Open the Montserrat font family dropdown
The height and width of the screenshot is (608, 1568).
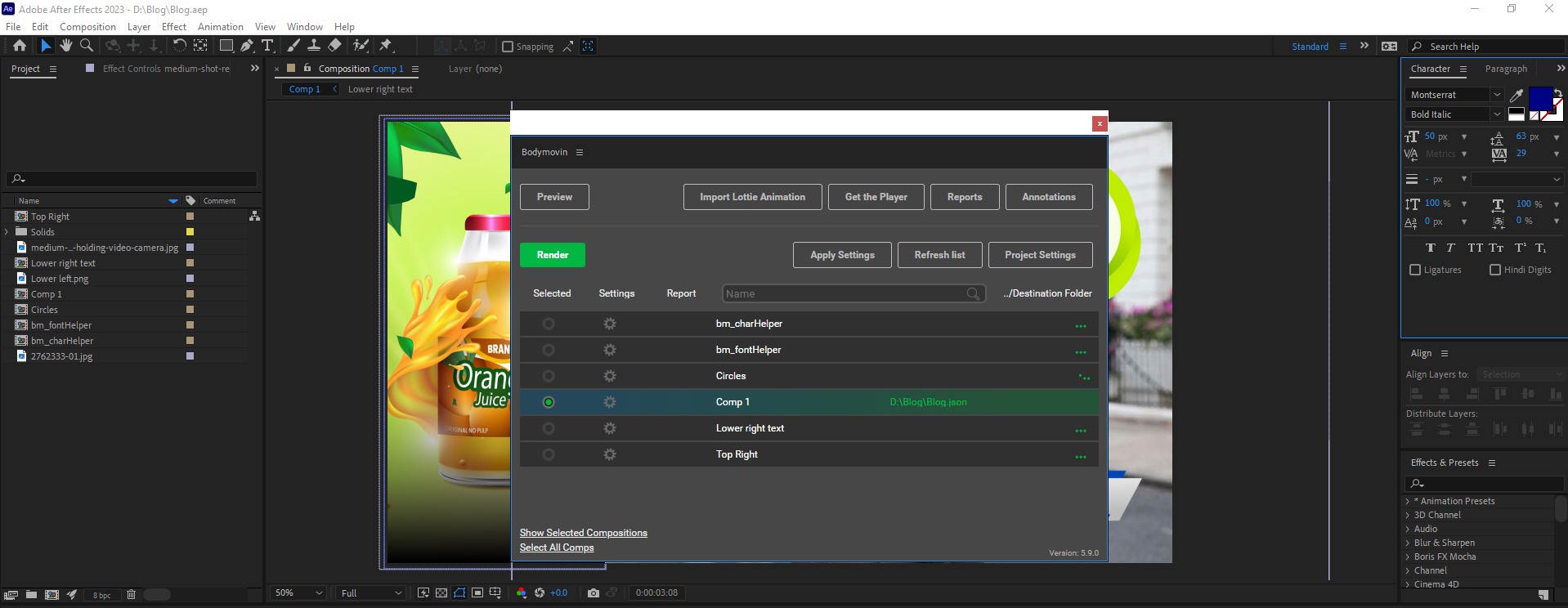tap(1455, 95)
